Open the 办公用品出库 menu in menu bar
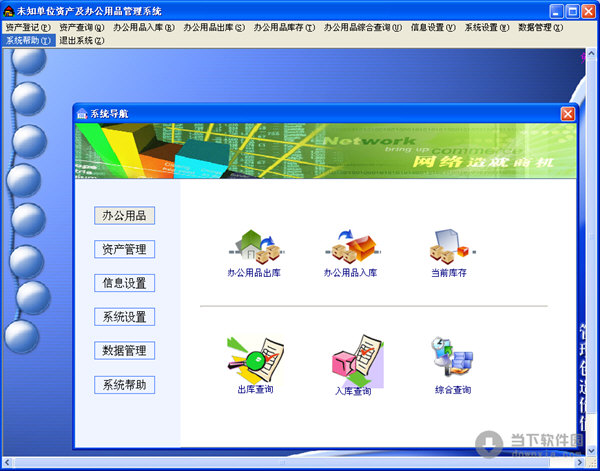Viewport: 600px width, 471px height. (214, 28)
